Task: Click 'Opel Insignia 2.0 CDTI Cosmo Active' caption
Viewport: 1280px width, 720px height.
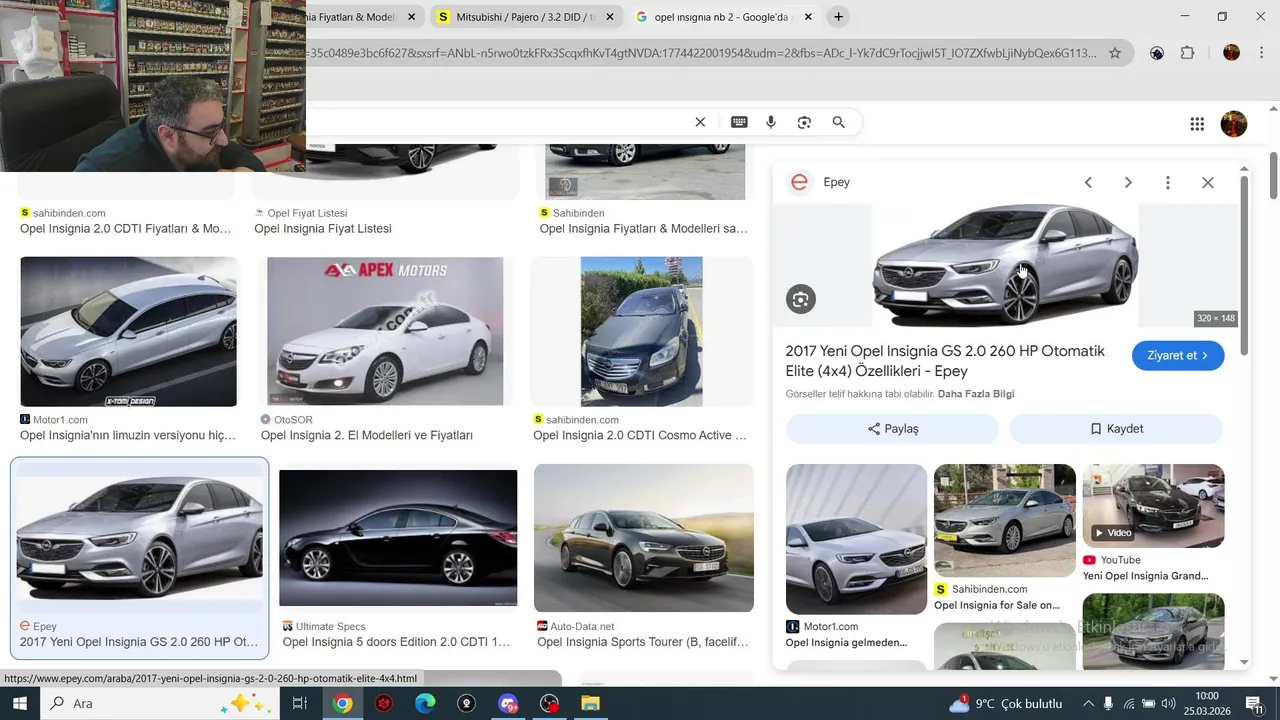Action: point(640,436)
